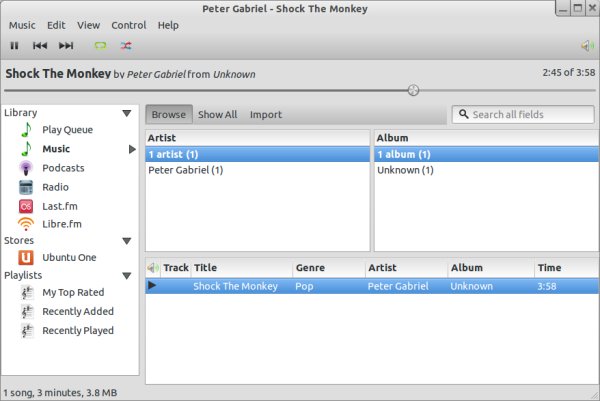Minimize the window

pyautogui.click(x=562, y=9)
